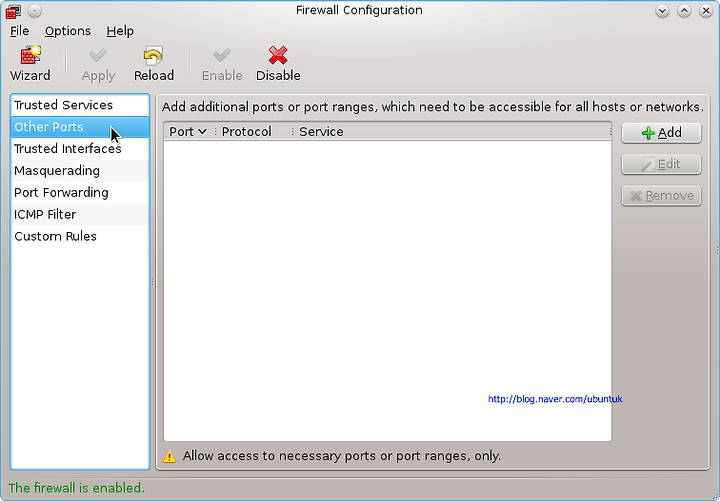This screenshot has width=720, height=501.
Task: Select Masquerading in sidebar
Action: pos(80,171)
